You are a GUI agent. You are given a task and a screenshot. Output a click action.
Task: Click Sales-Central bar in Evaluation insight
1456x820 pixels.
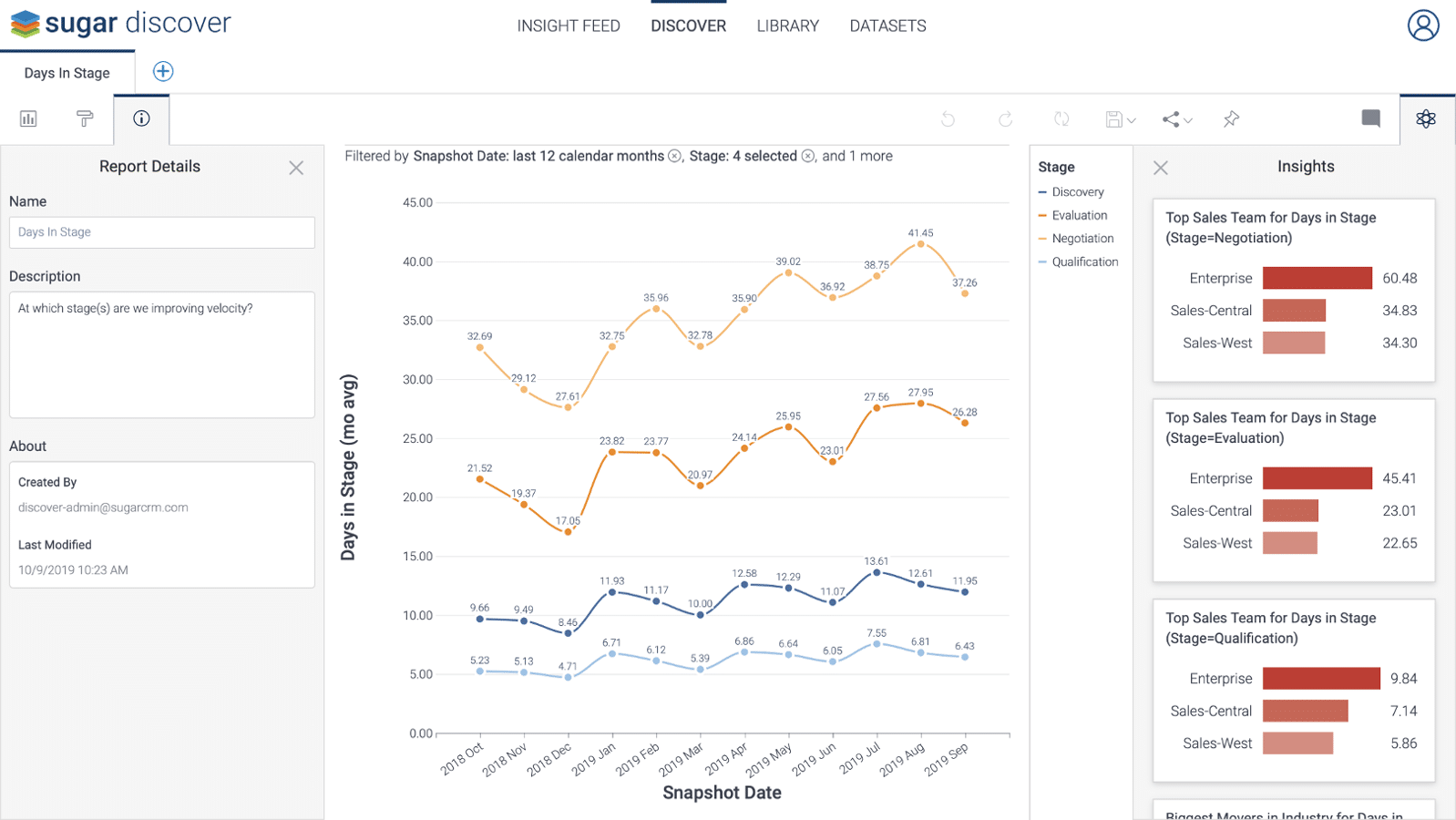pos(1290,511)
